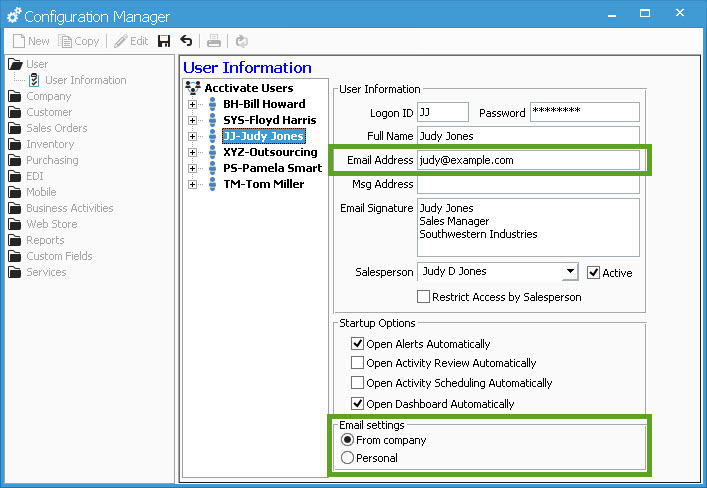
Task: Click the Edit toolbar button
Action: (x=131, y=41)
